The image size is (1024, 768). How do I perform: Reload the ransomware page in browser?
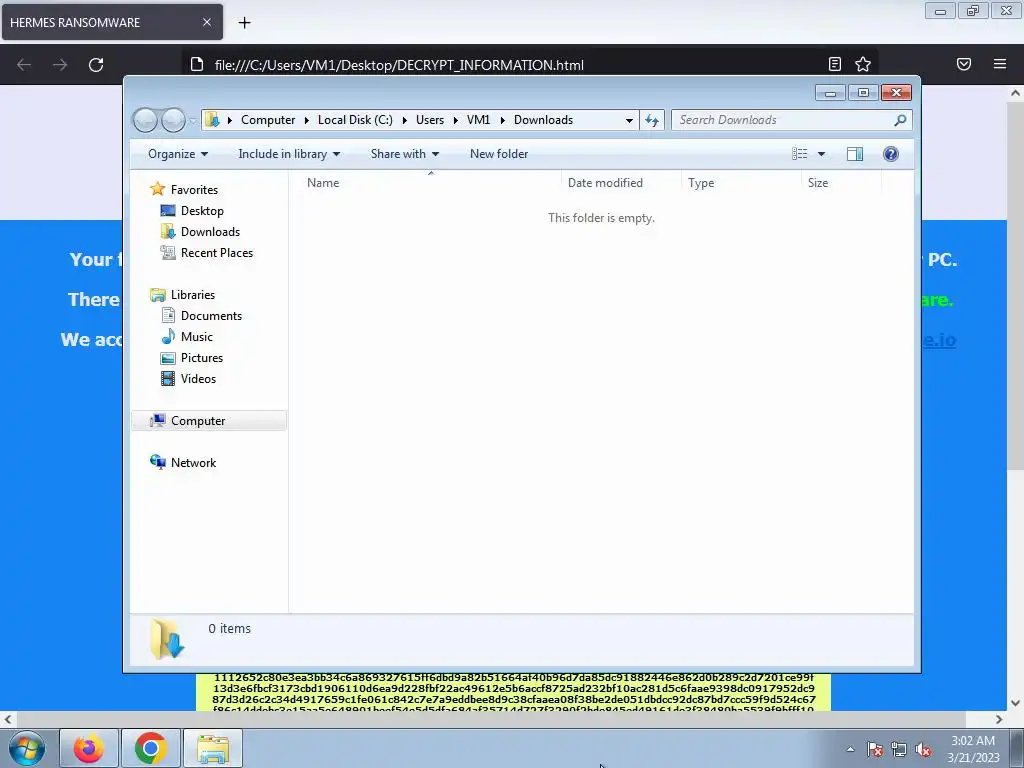click(x=96, y=65)
